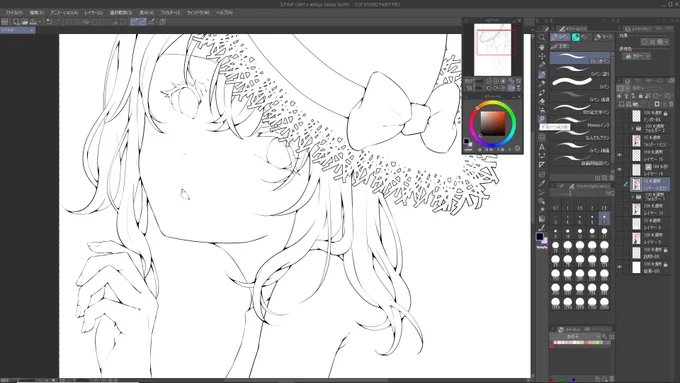Toggle Snap to Grid button

tap(151, 22)
